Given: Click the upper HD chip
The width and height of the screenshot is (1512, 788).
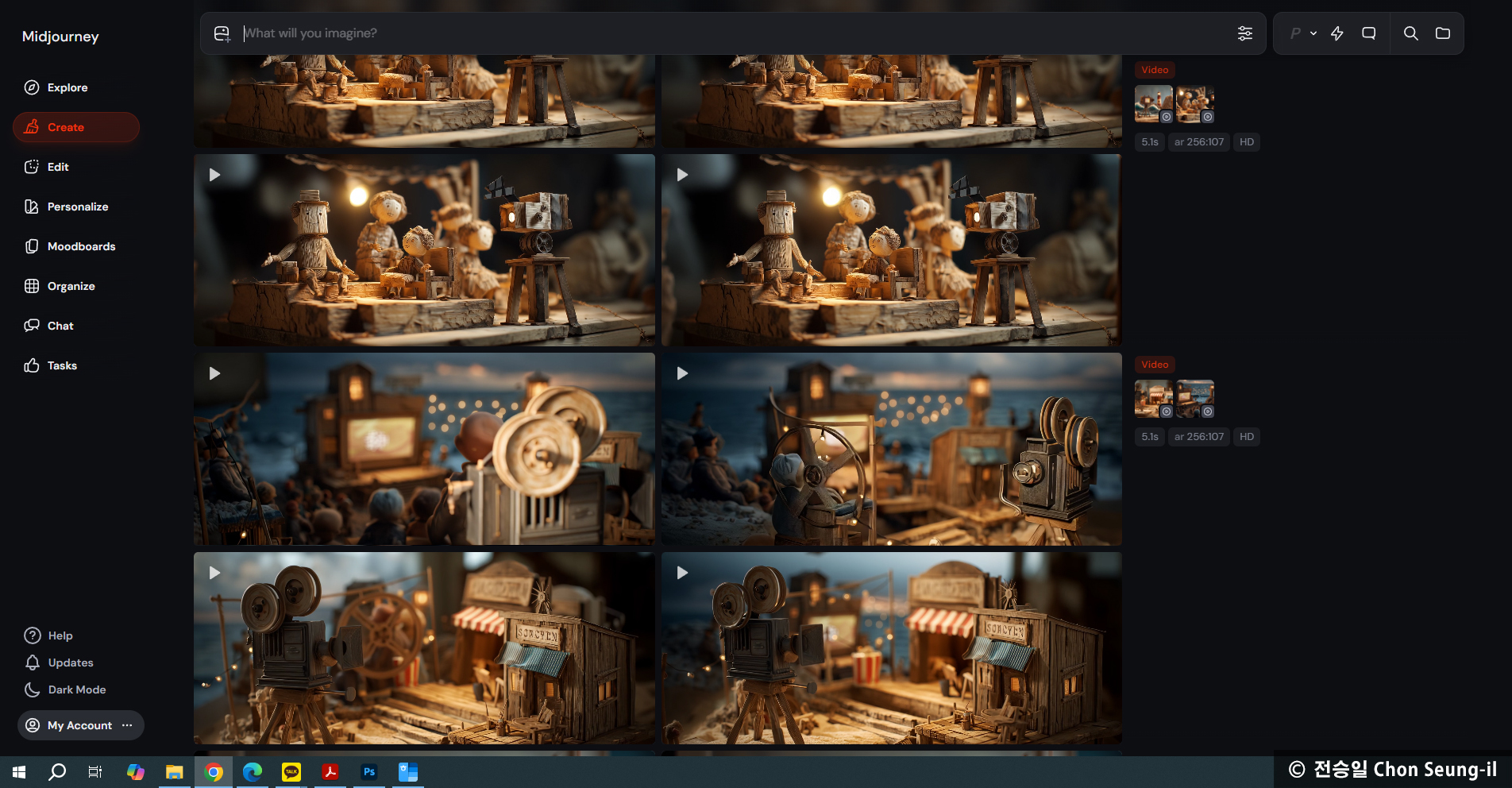Looking at the screenshot, I should [1247, 142].
